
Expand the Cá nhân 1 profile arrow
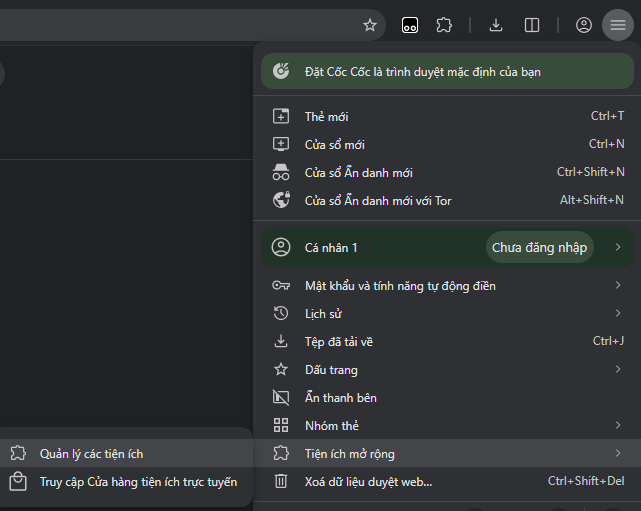618,247
